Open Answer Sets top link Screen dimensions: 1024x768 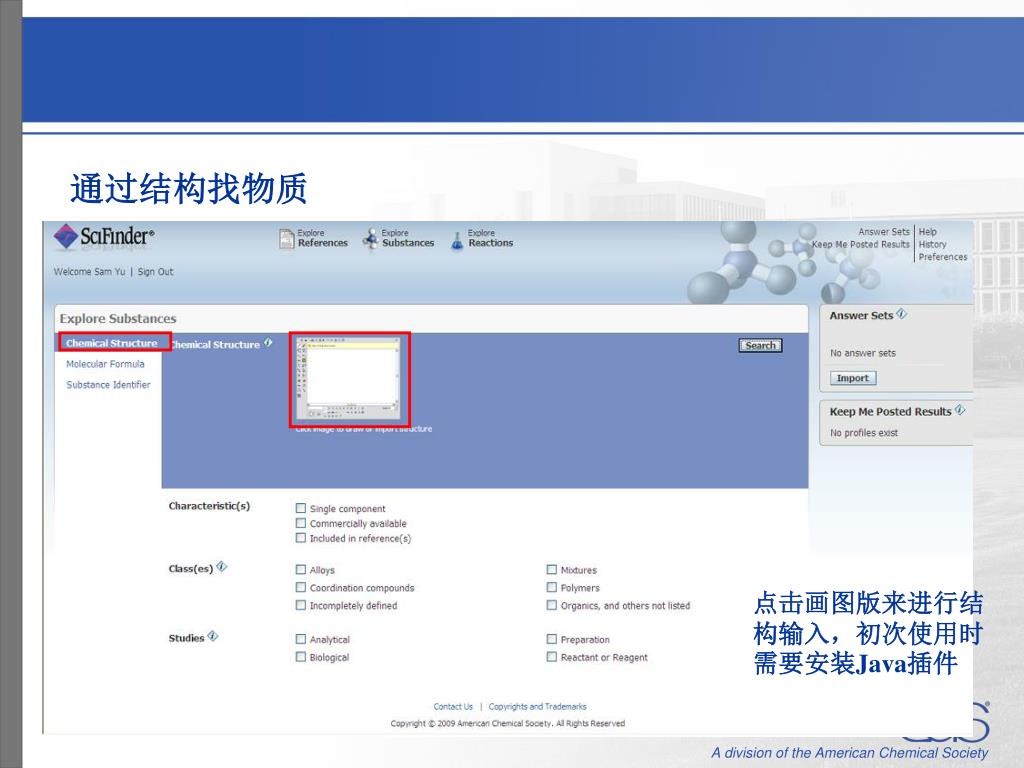tap(884, 232)
